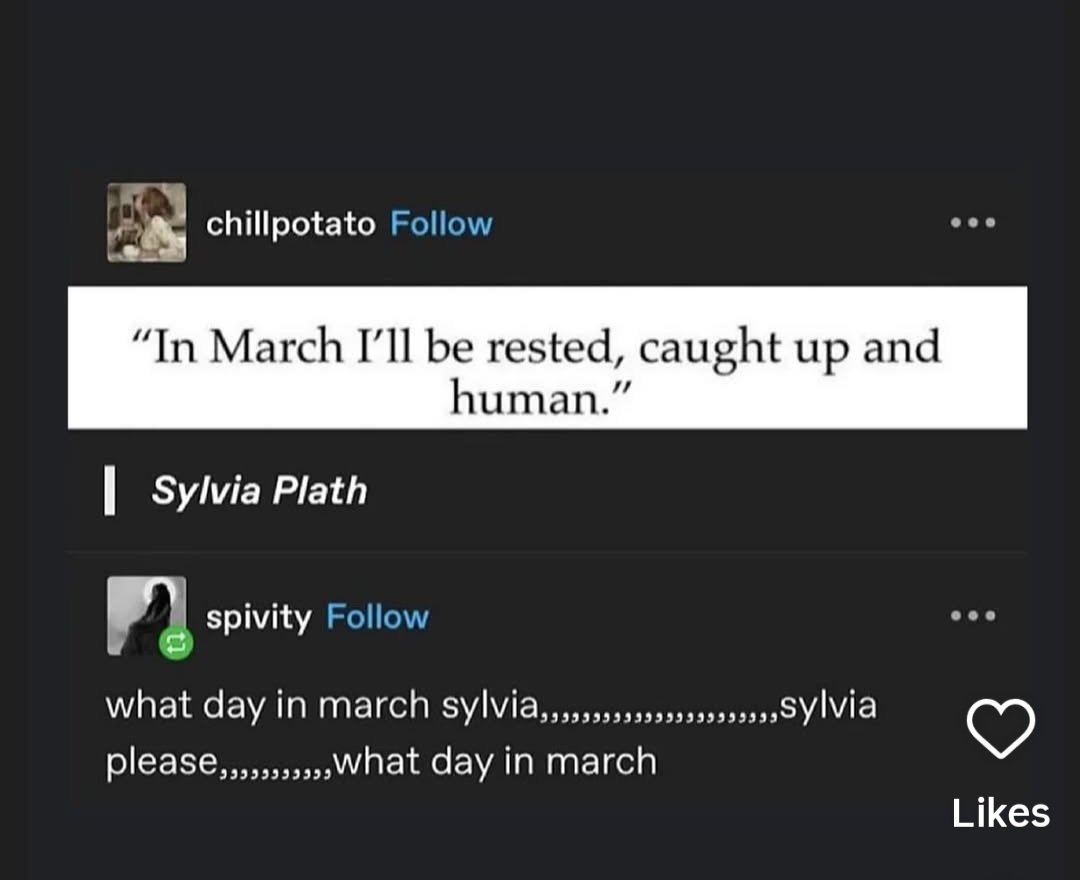Like the post with the heart icon
The image size is (1080, 880).
1000,729
